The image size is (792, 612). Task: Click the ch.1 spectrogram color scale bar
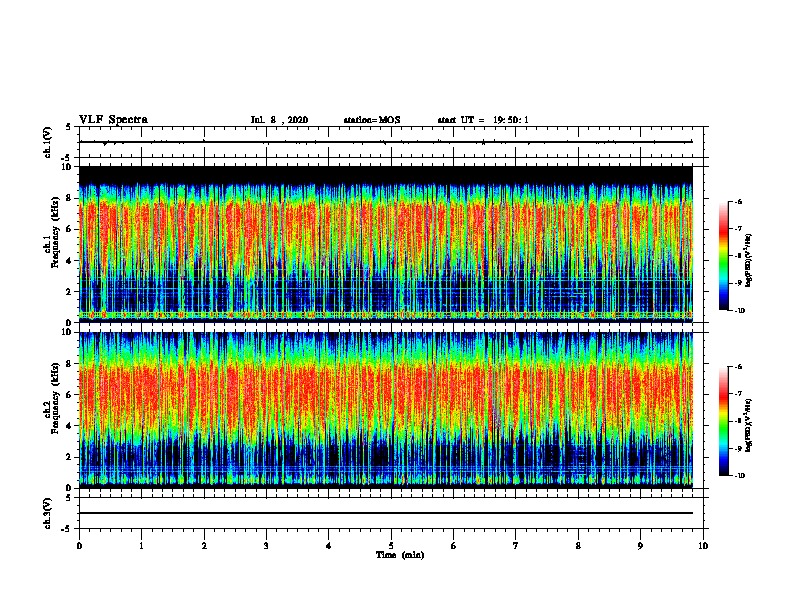click(724, 256)
